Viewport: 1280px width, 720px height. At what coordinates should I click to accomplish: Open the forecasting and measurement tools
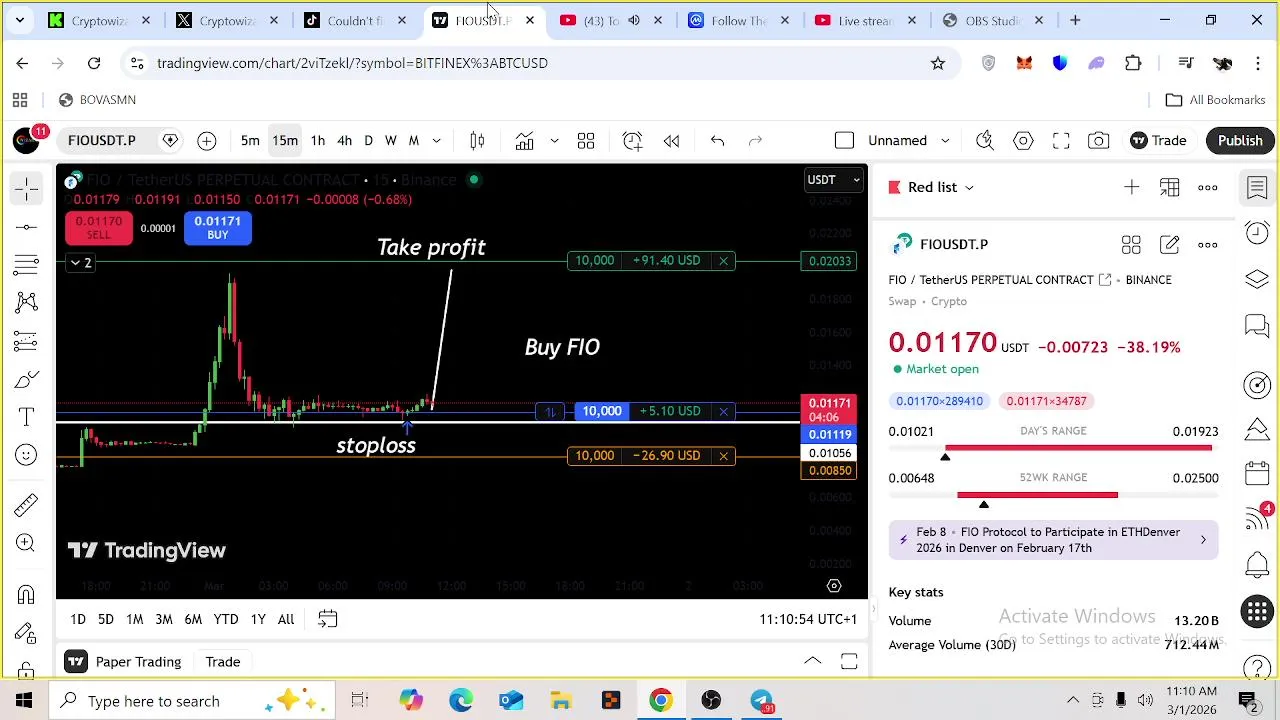click(27, 341)
